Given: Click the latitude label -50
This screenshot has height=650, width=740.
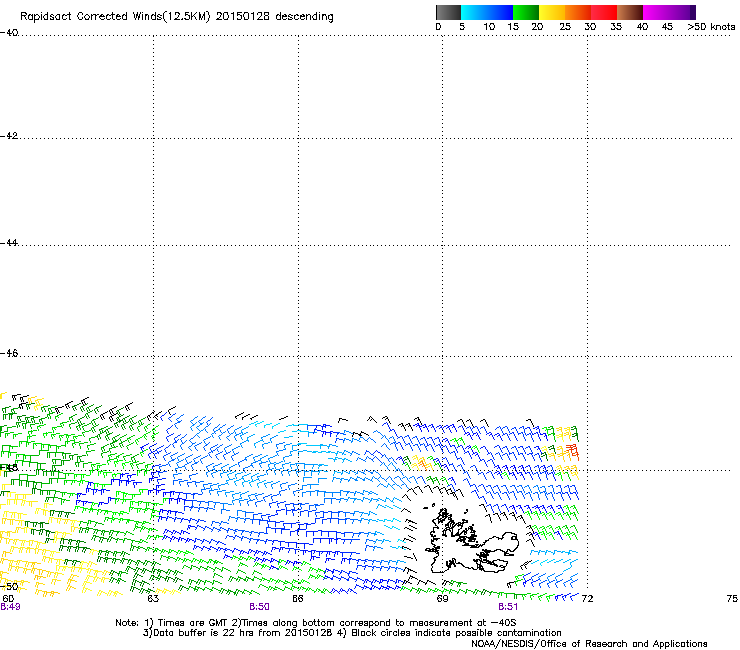Looking at the screenshot, I should (x=9, y=587).
